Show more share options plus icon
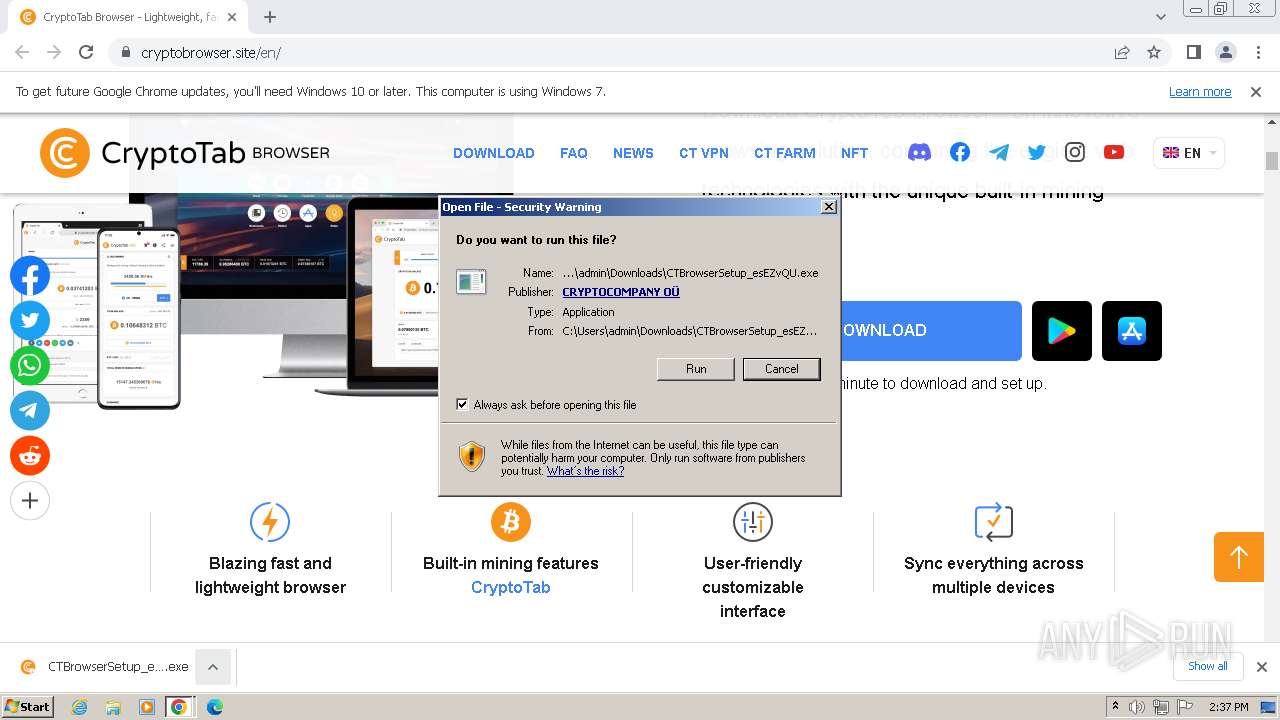 30,500
